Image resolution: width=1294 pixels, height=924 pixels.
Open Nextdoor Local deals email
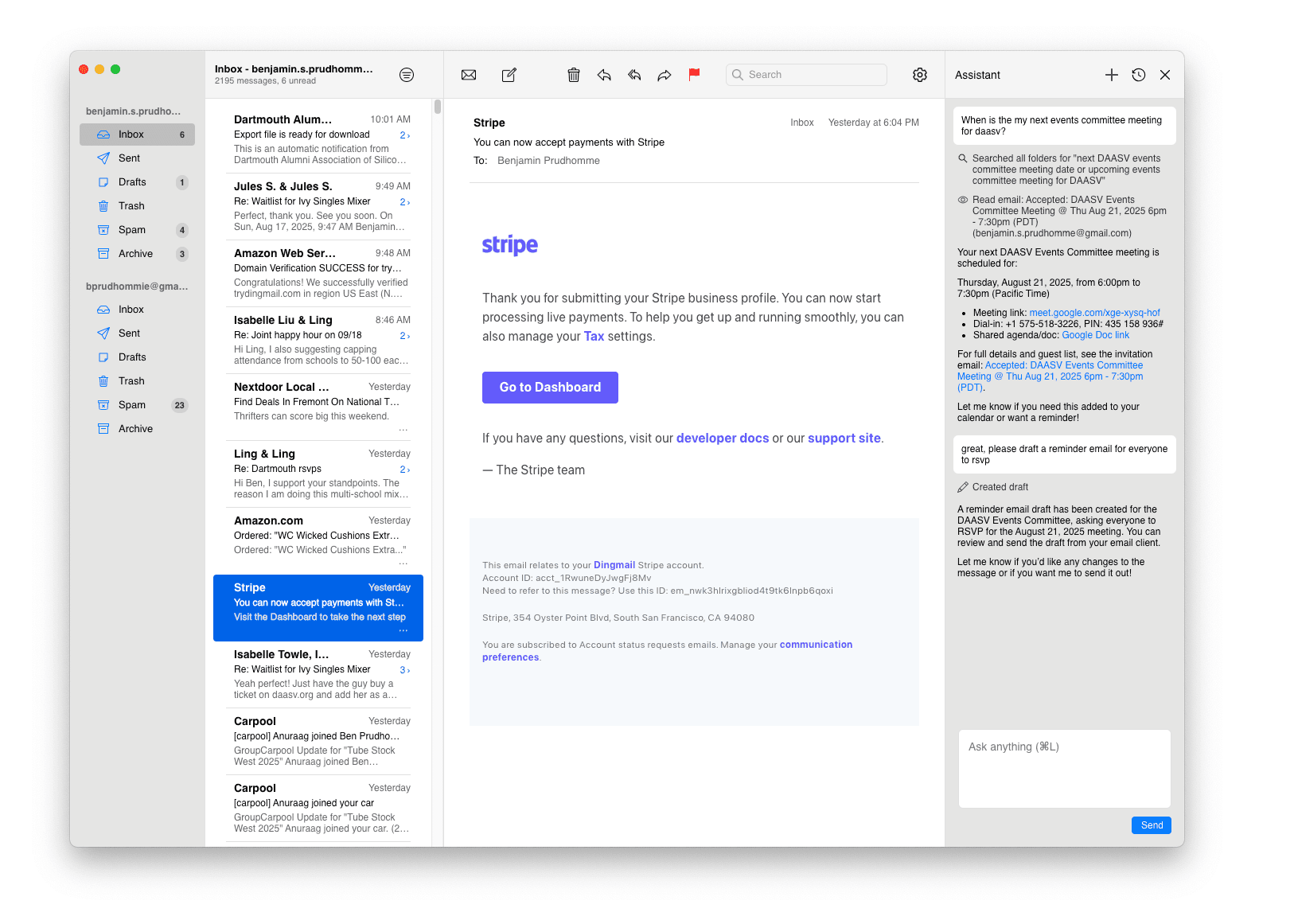pyautogui.click(x=318, y=407)
